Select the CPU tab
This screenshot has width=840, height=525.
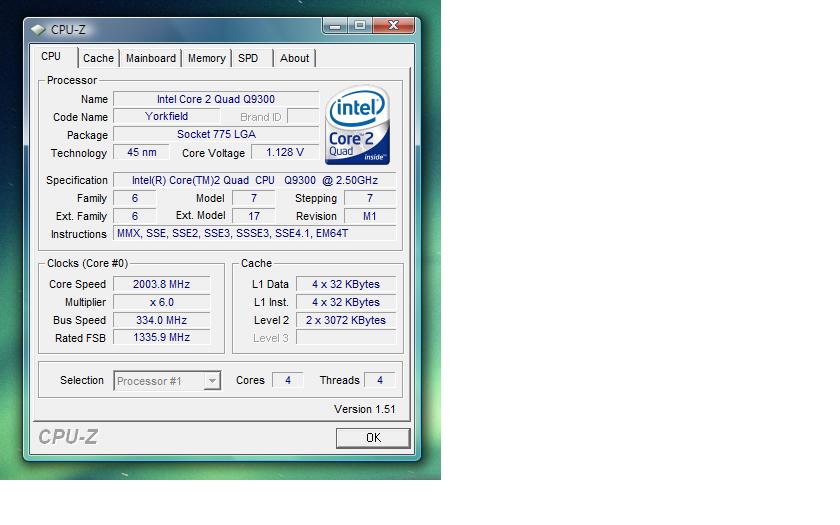coord(51,57)
